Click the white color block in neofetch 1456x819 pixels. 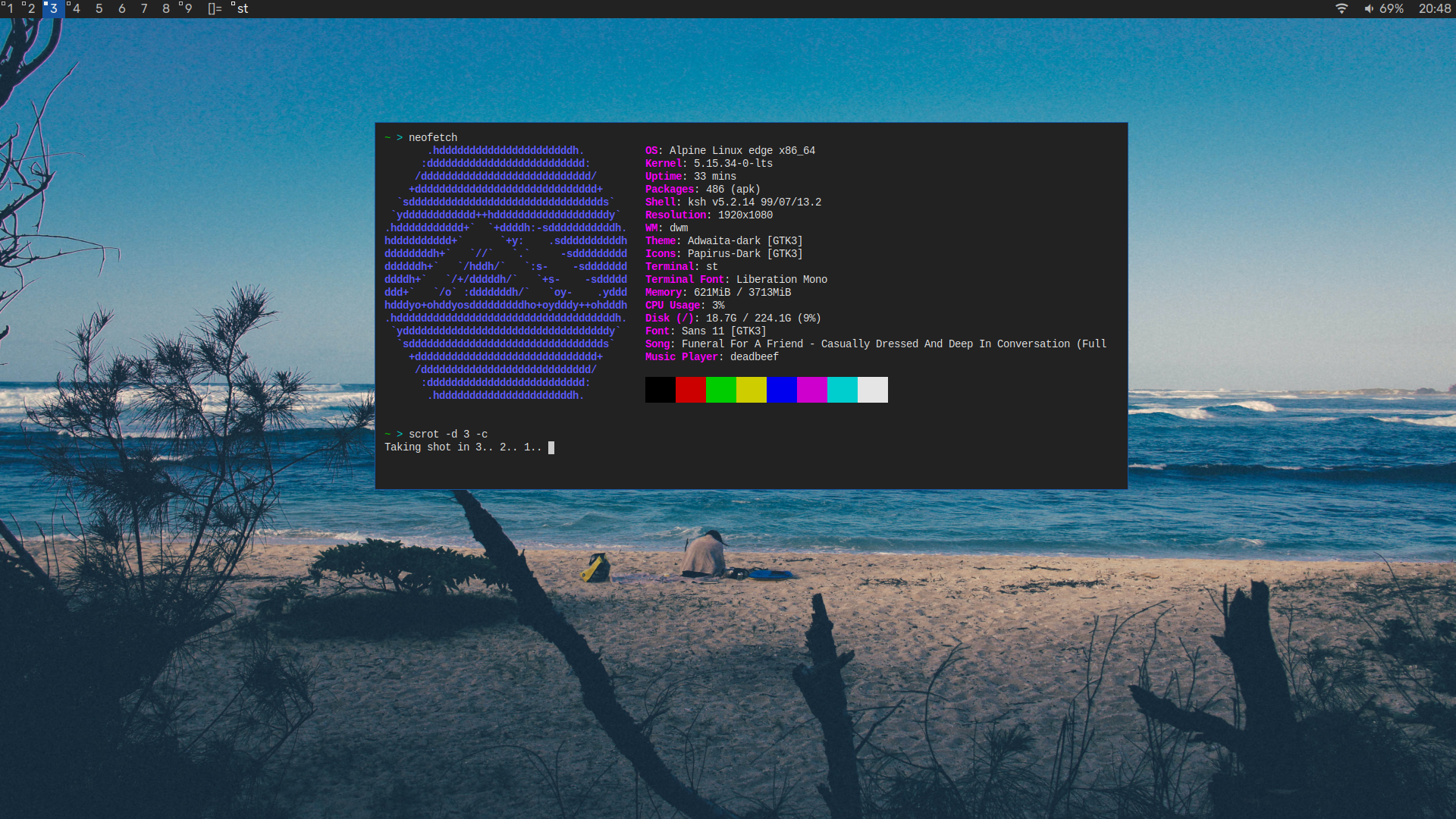coord(872,390)
